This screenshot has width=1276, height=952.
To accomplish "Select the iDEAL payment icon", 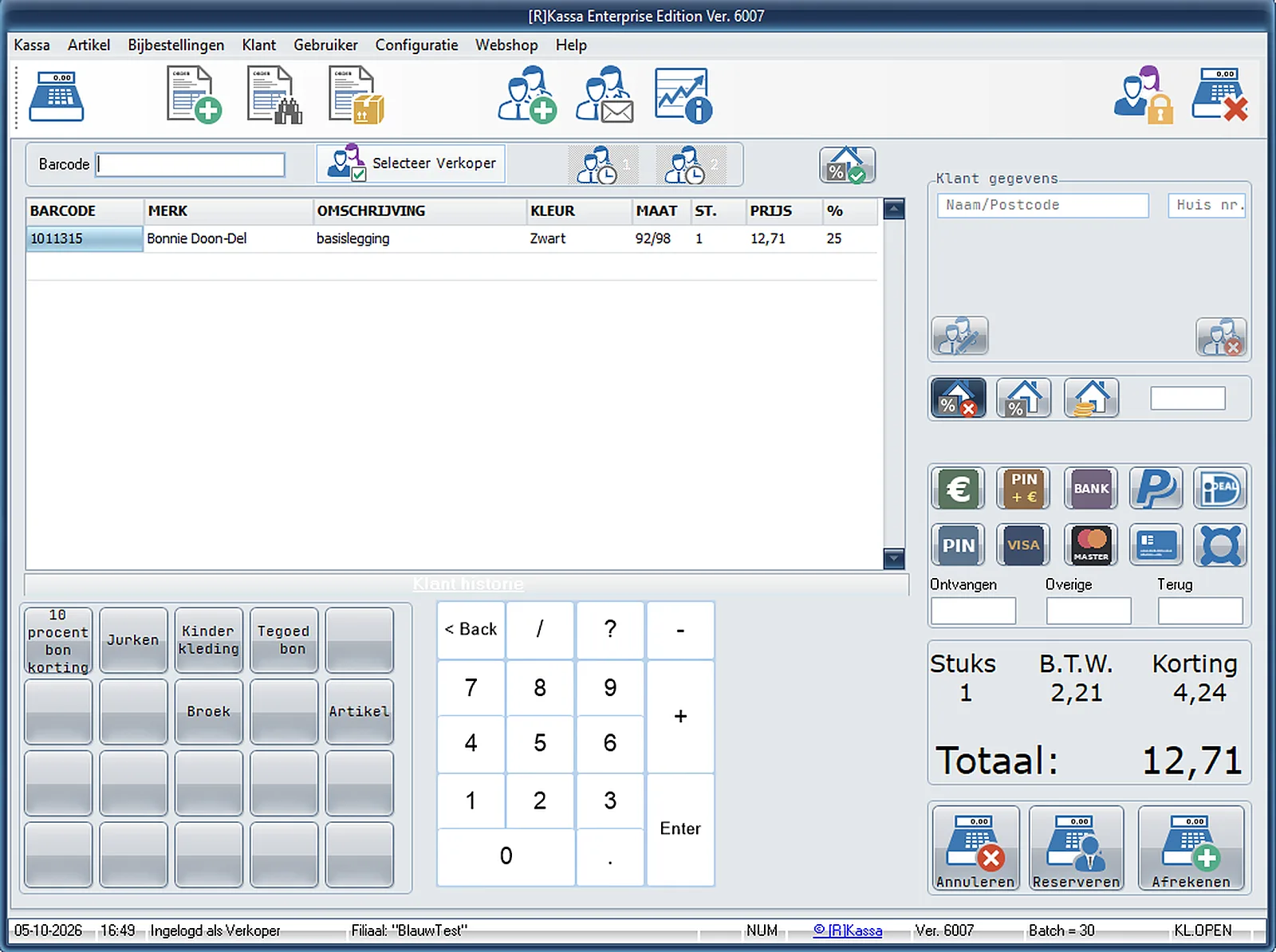I will [1220, 488].
